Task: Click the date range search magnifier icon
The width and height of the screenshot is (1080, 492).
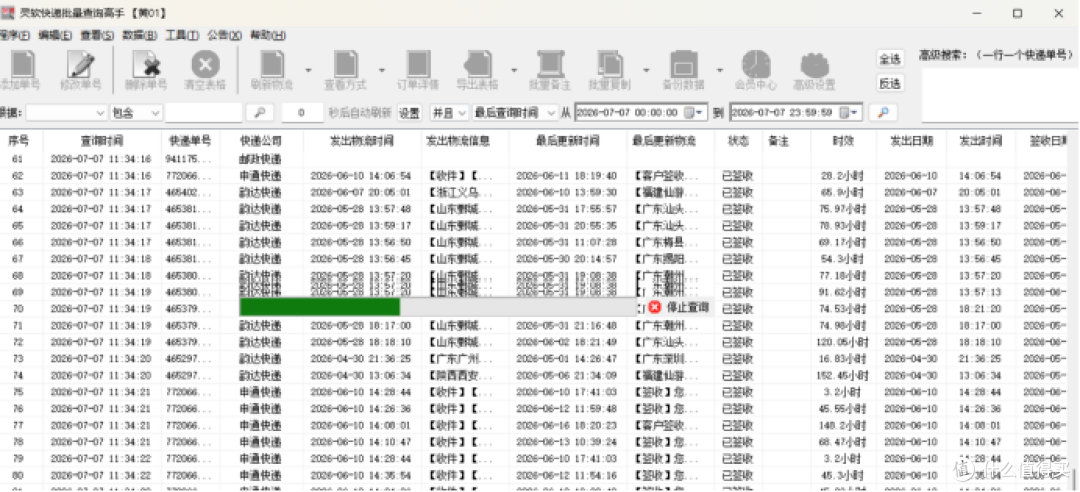Action: tap(883, 112)
